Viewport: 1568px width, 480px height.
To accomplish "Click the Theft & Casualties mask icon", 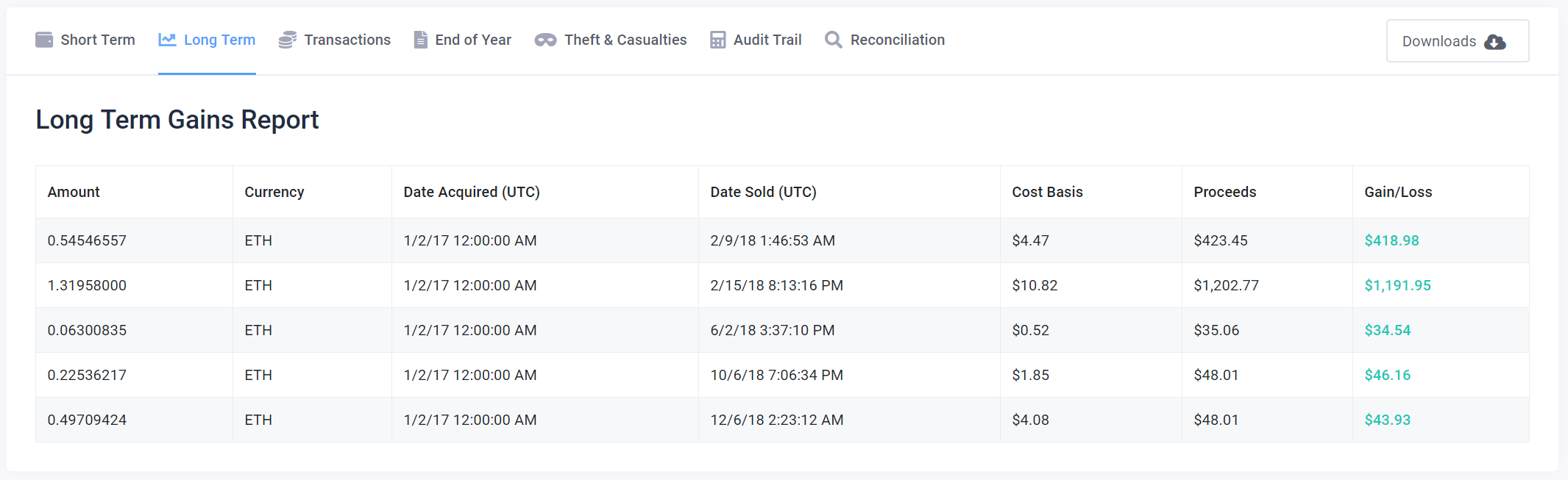I will click(x=545, y=40).
